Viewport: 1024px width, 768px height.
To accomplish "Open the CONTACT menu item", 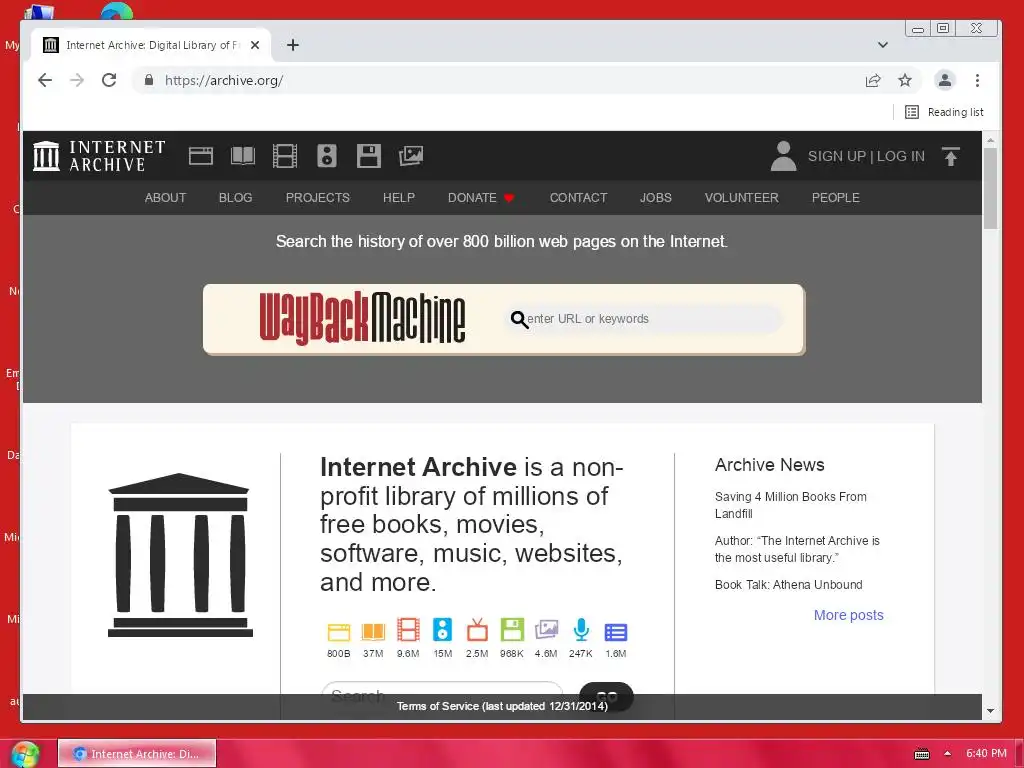I will 578,197.
